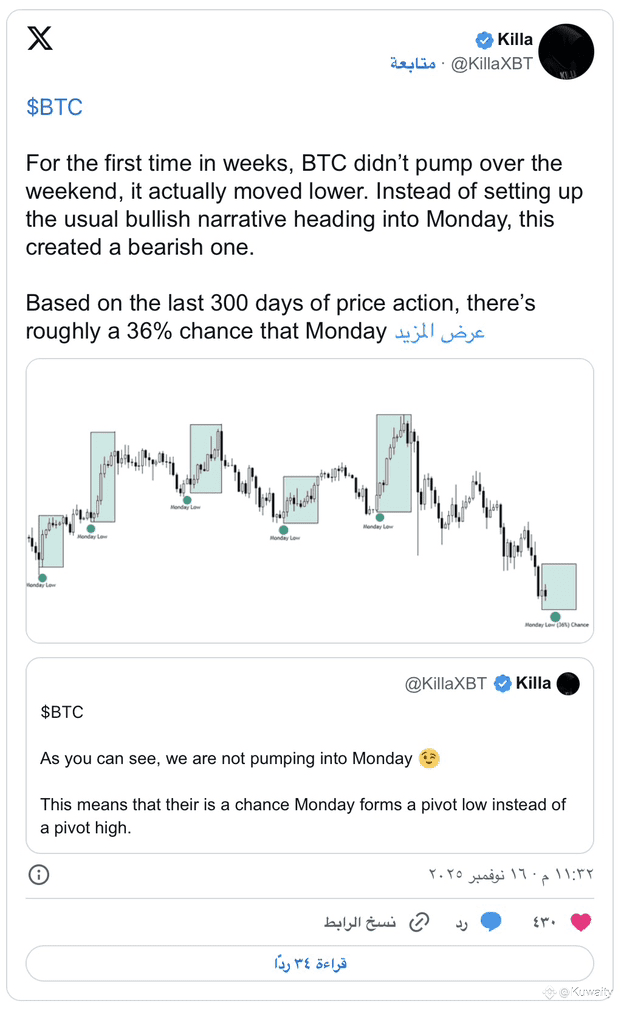Image resolution: width=621 pixels, height=1009 pixels.
Task: Open Killa's profile avatar
Action: [x=566, y=51]
